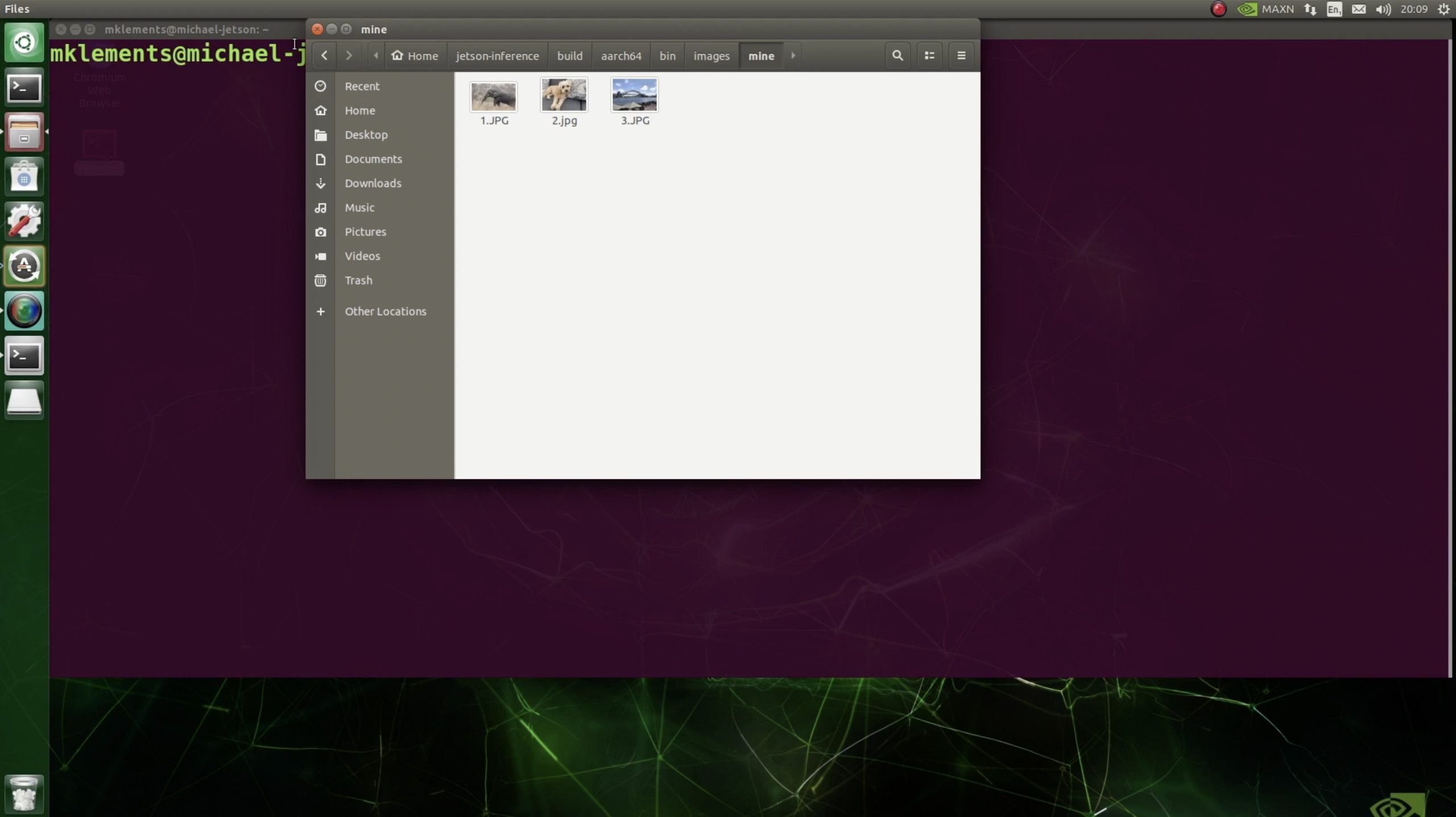
Task: Click Other Locations plus entry
Action: click(x=385, y=311)
